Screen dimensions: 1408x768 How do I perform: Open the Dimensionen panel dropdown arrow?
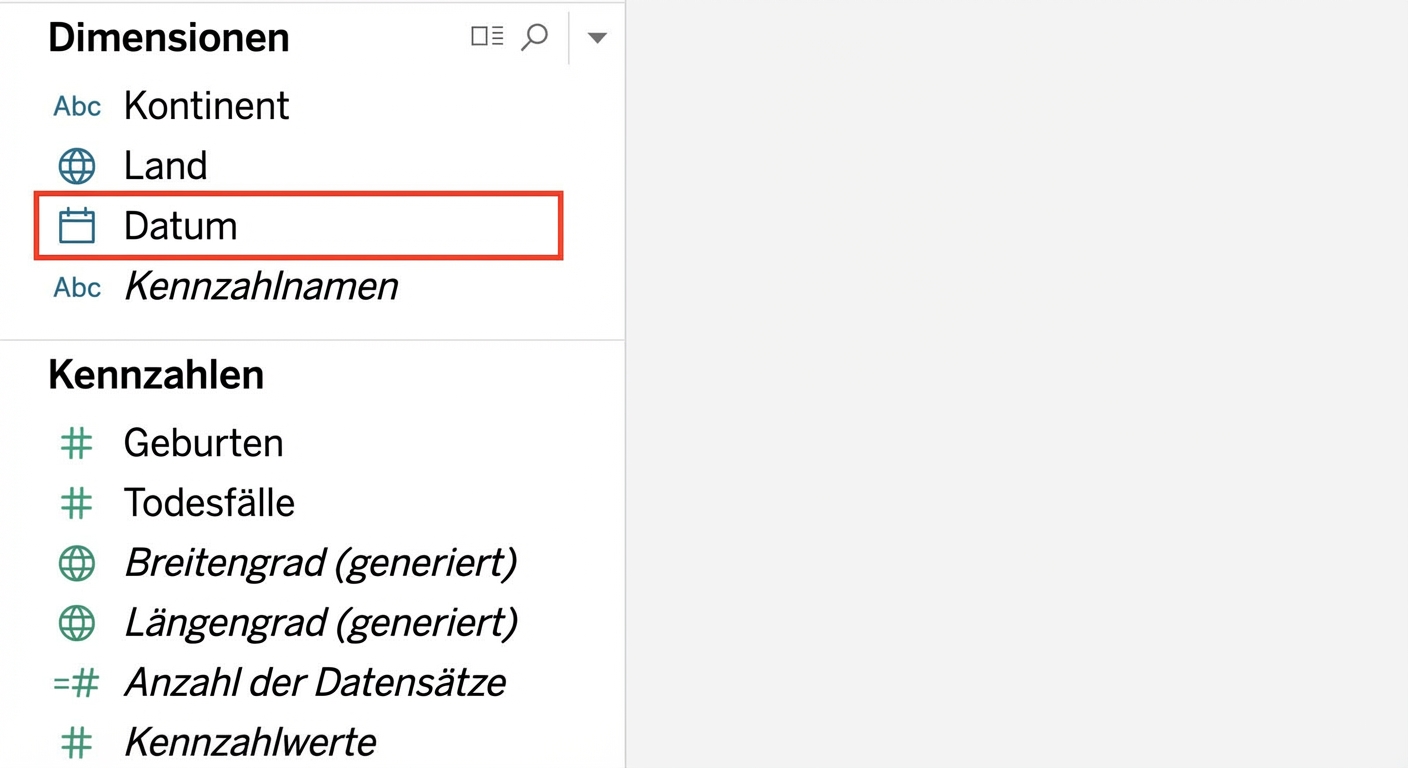click(597, 38)
